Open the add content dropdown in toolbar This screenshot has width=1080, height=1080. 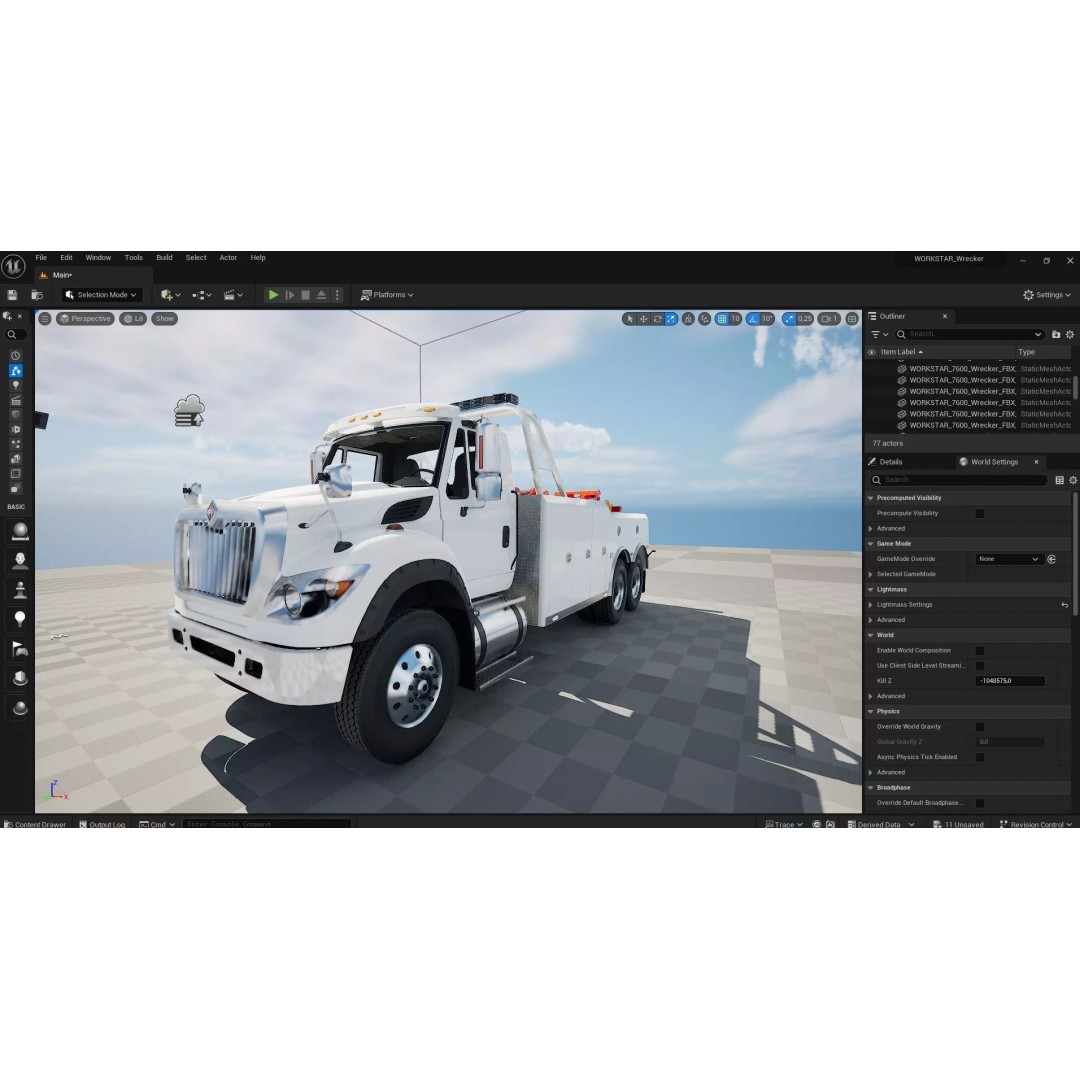click(170, 295)
